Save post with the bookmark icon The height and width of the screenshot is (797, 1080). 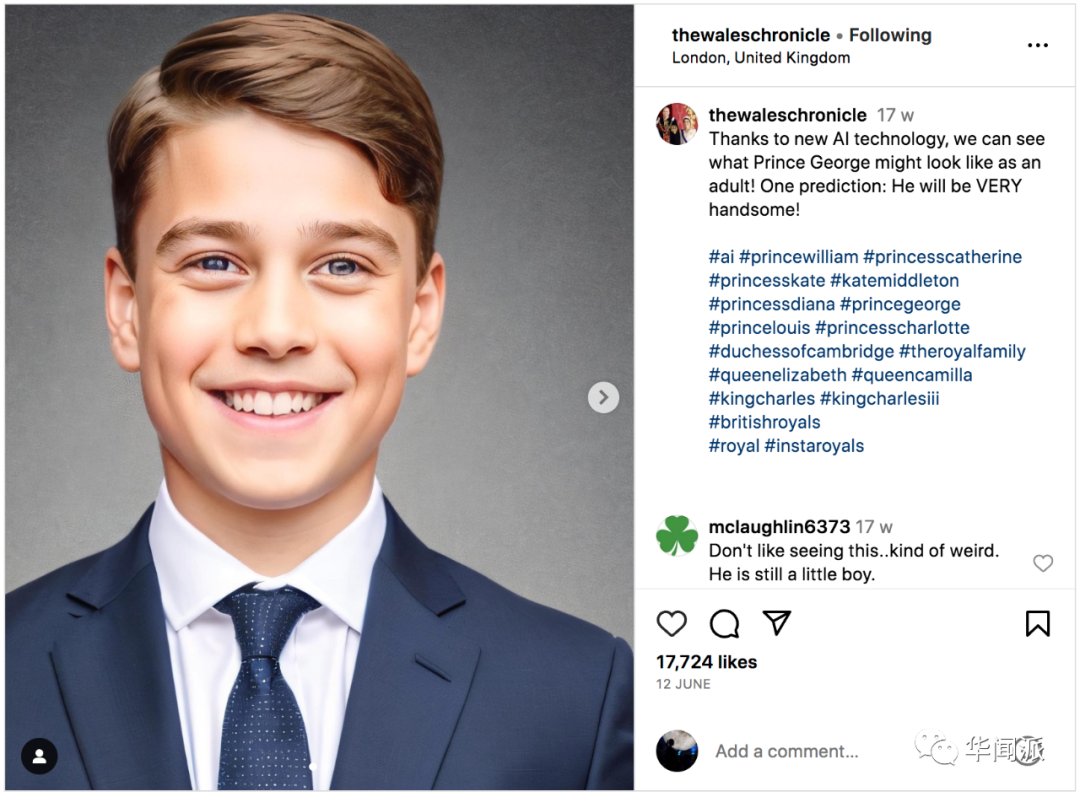(x=1038, y=624)
